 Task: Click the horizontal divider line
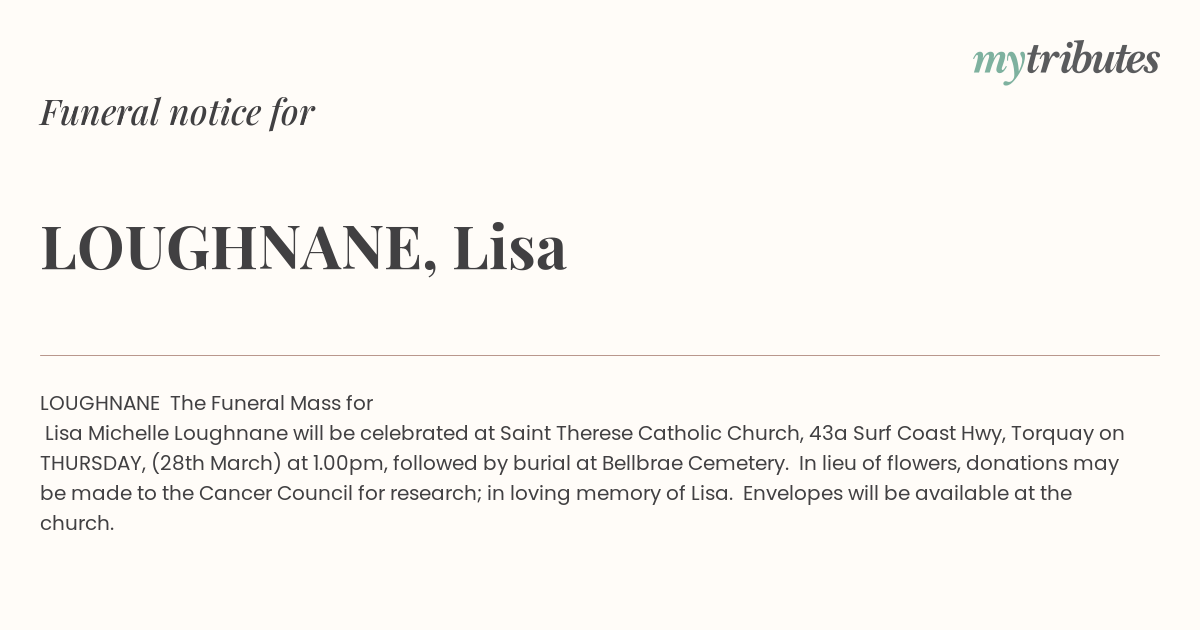tap(600, 355)
